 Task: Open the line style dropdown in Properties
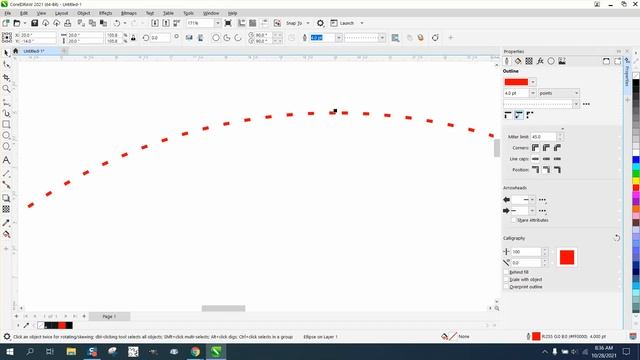576,104
